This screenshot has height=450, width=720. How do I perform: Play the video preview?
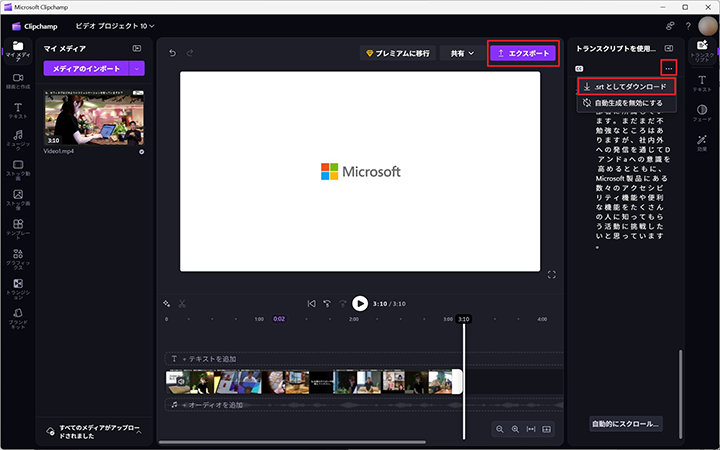tap(360, 304)
